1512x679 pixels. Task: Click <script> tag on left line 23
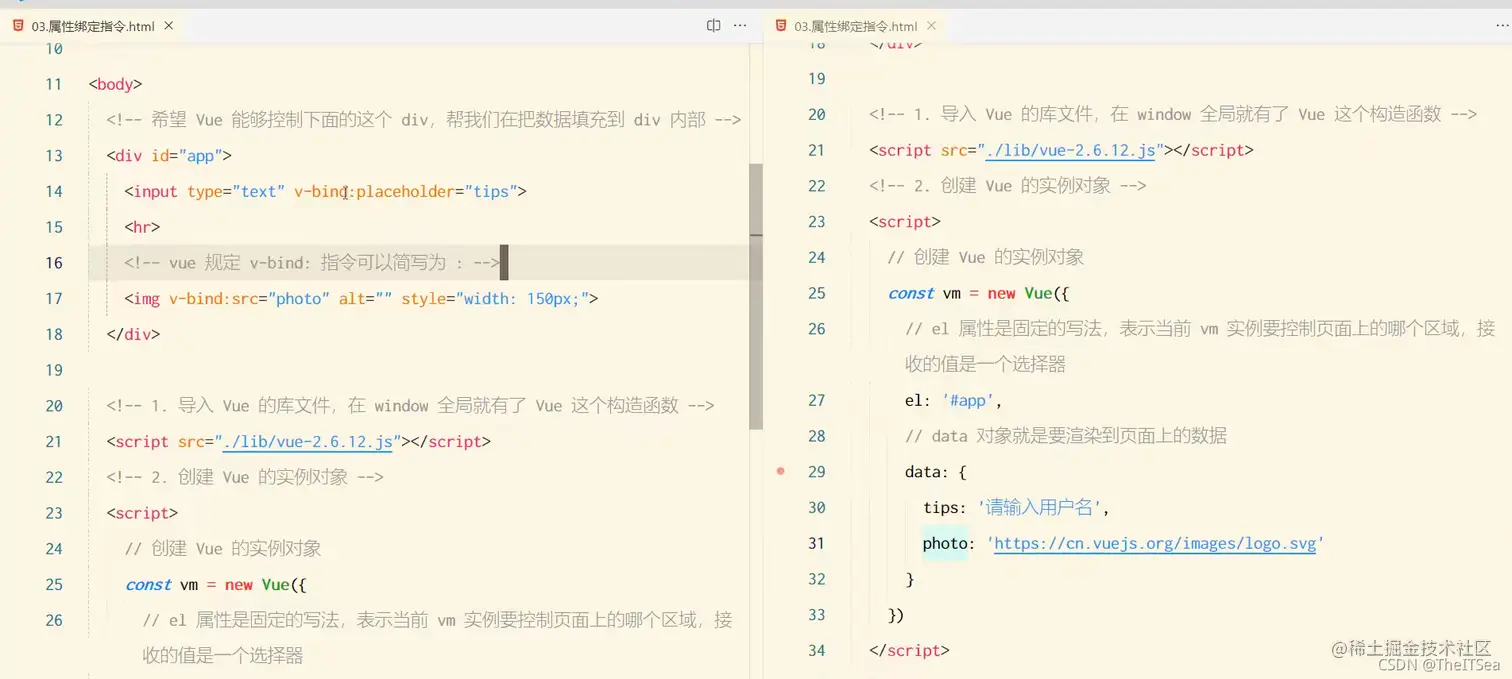(x=142, y=513)
